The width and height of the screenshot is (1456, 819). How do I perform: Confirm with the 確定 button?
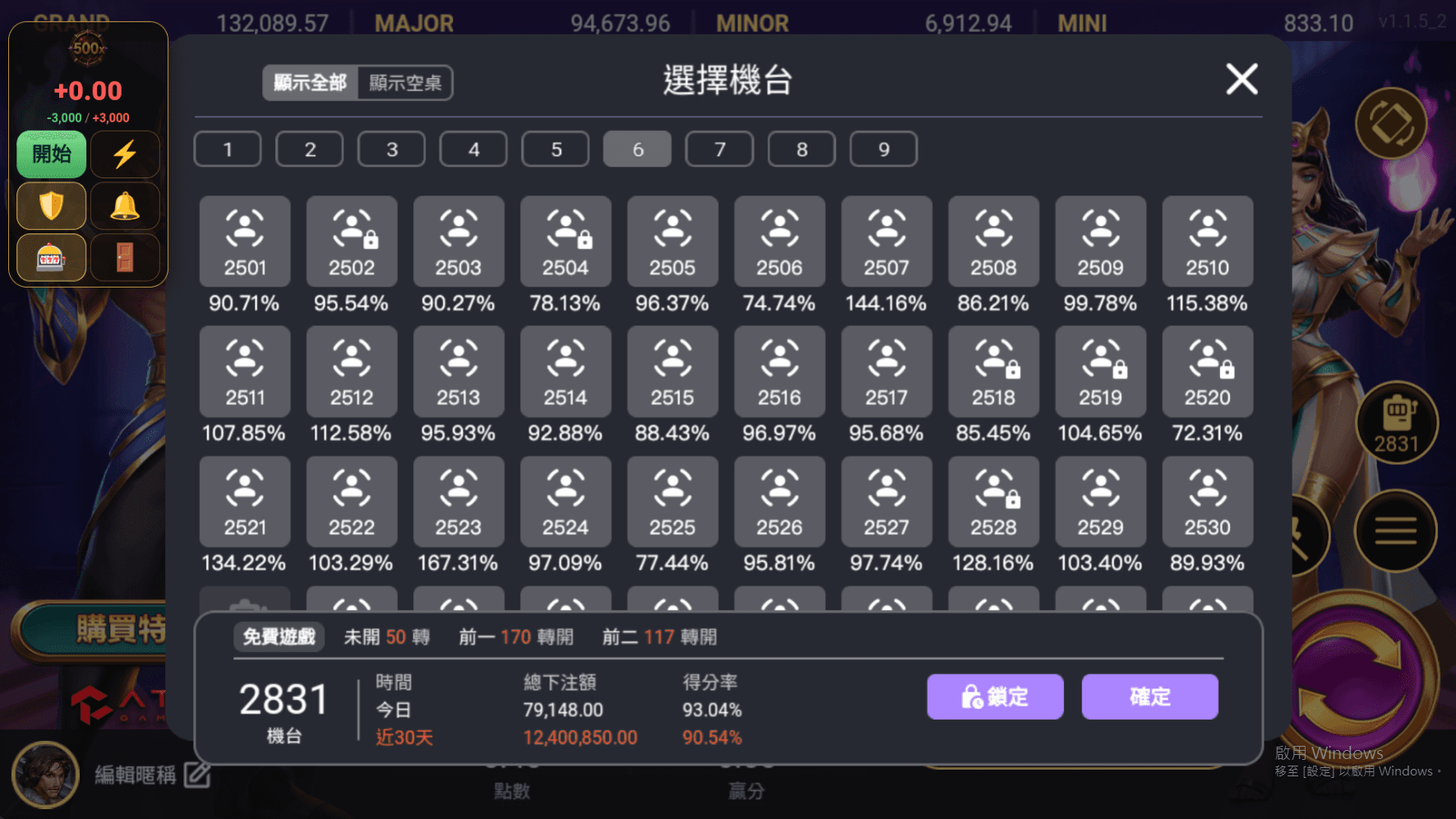pos(1150,697)
